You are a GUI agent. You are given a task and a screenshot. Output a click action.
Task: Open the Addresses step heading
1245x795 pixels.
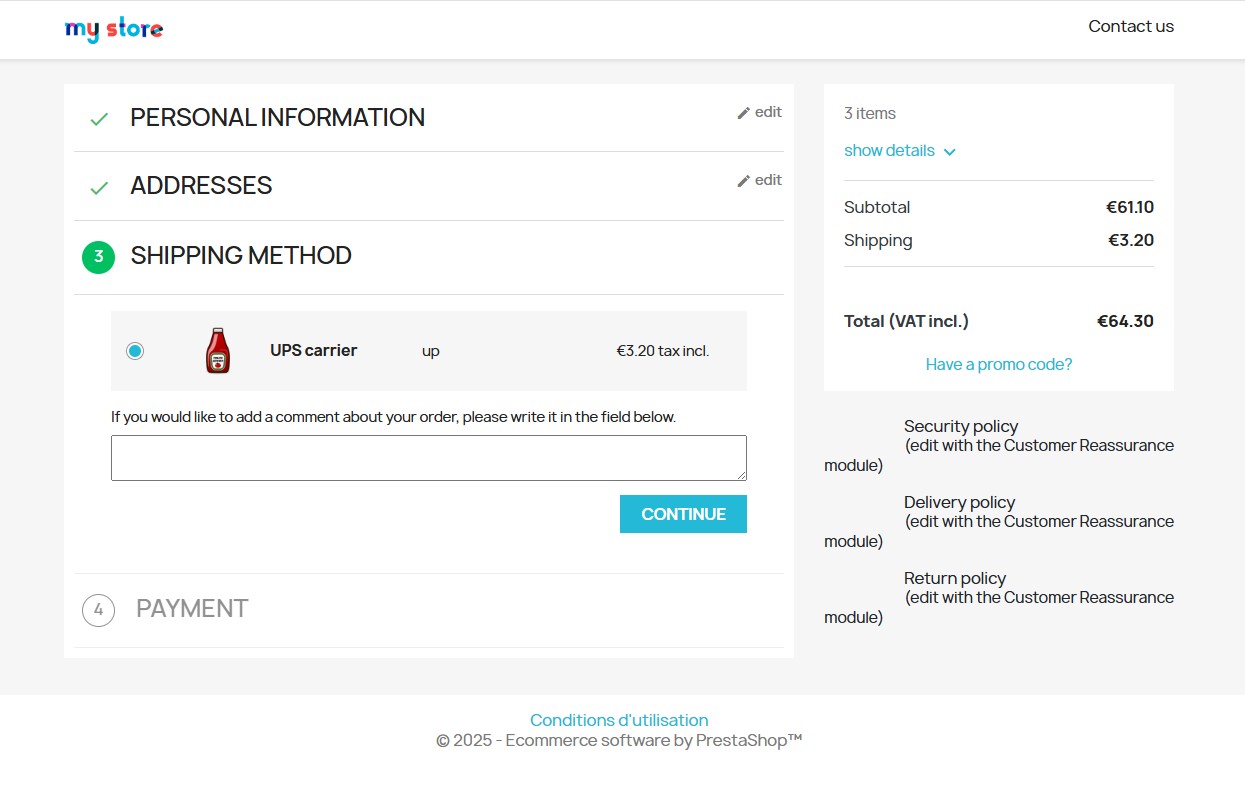click(x=201, y=186)
